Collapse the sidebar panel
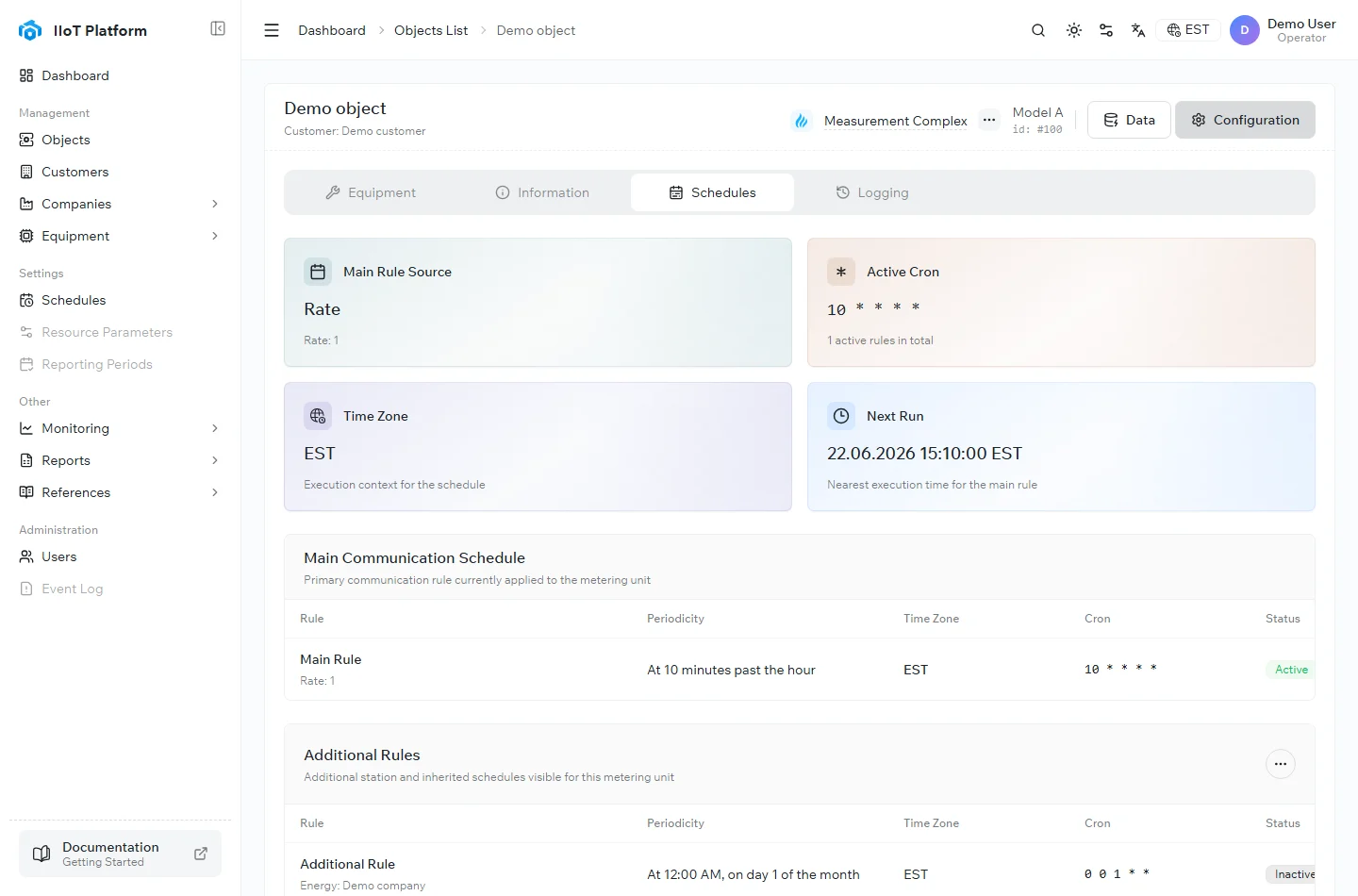This screenshot has height=896, width=1358. pos(218,28)
